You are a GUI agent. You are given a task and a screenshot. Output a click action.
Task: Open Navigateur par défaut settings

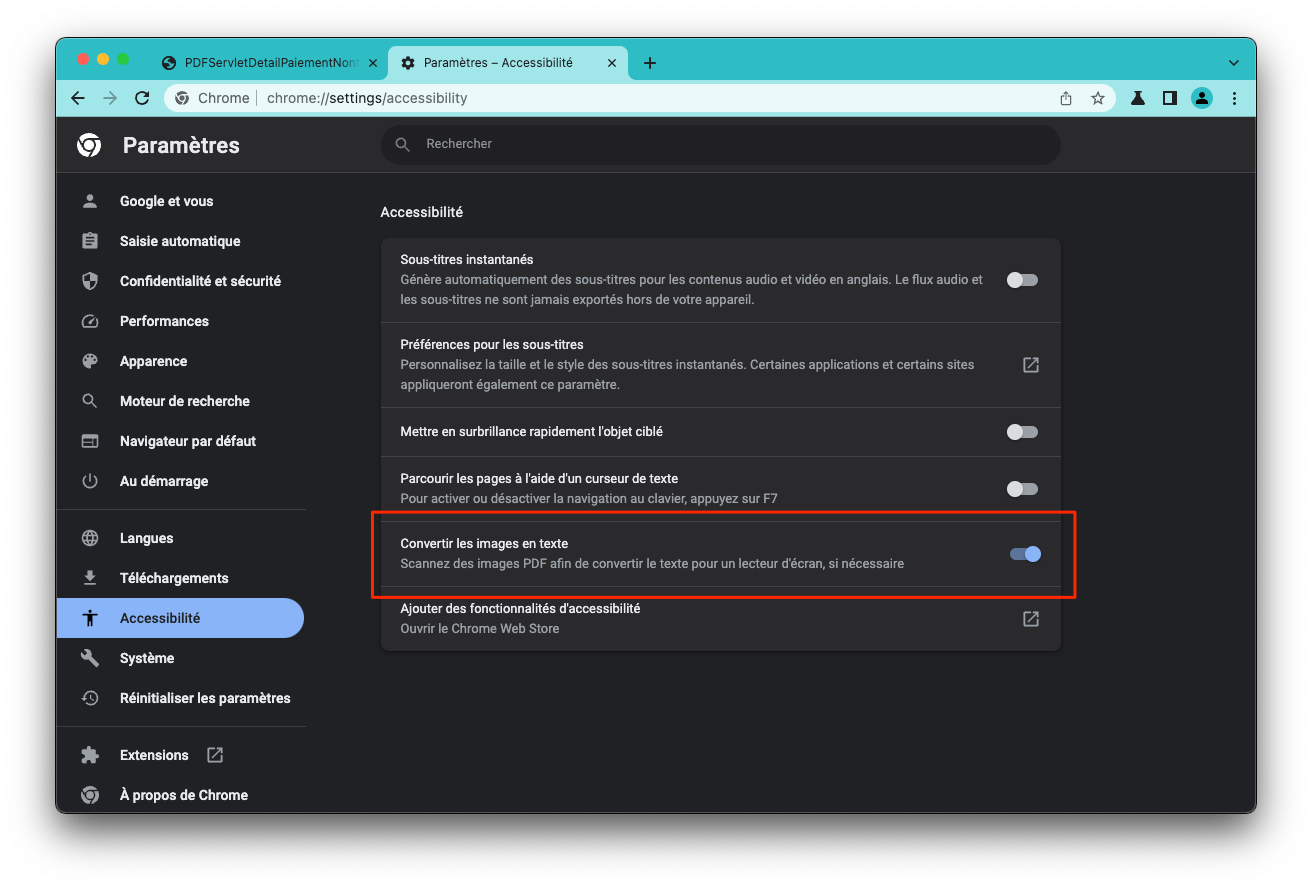click(x=180, y=441)
